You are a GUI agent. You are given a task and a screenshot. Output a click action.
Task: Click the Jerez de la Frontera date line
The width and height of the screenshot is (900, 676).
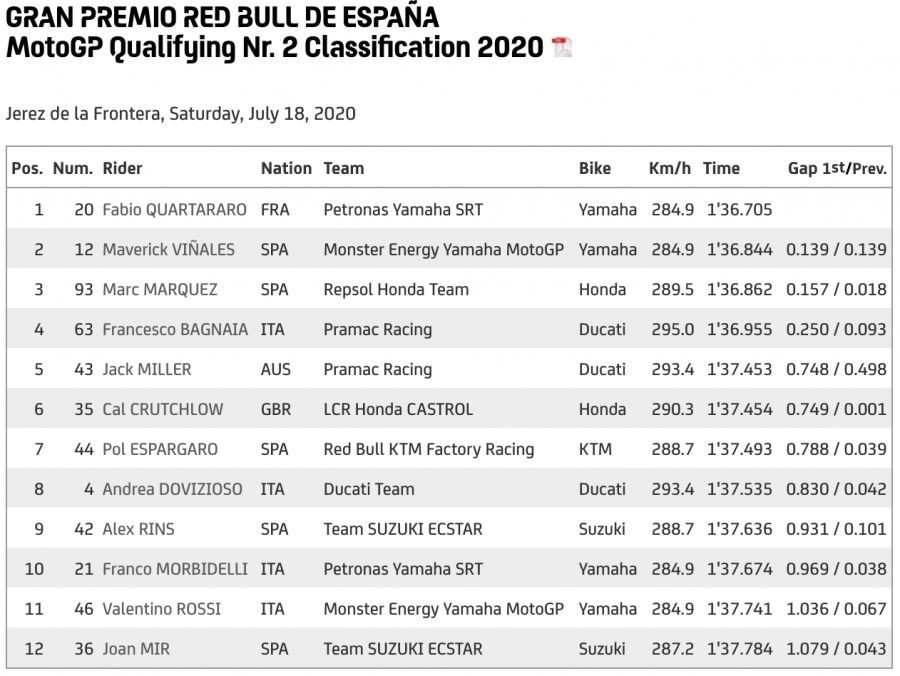(x=180, y=113)
